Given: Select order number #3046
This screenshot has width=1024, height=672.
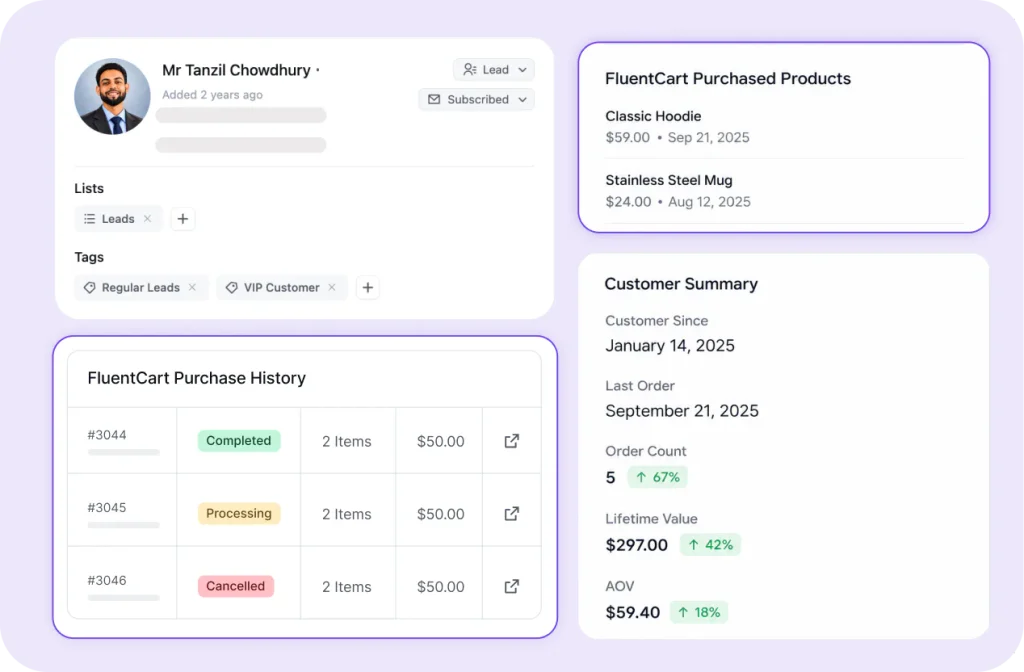Looking at the screenshot, I should pos(107,580).
